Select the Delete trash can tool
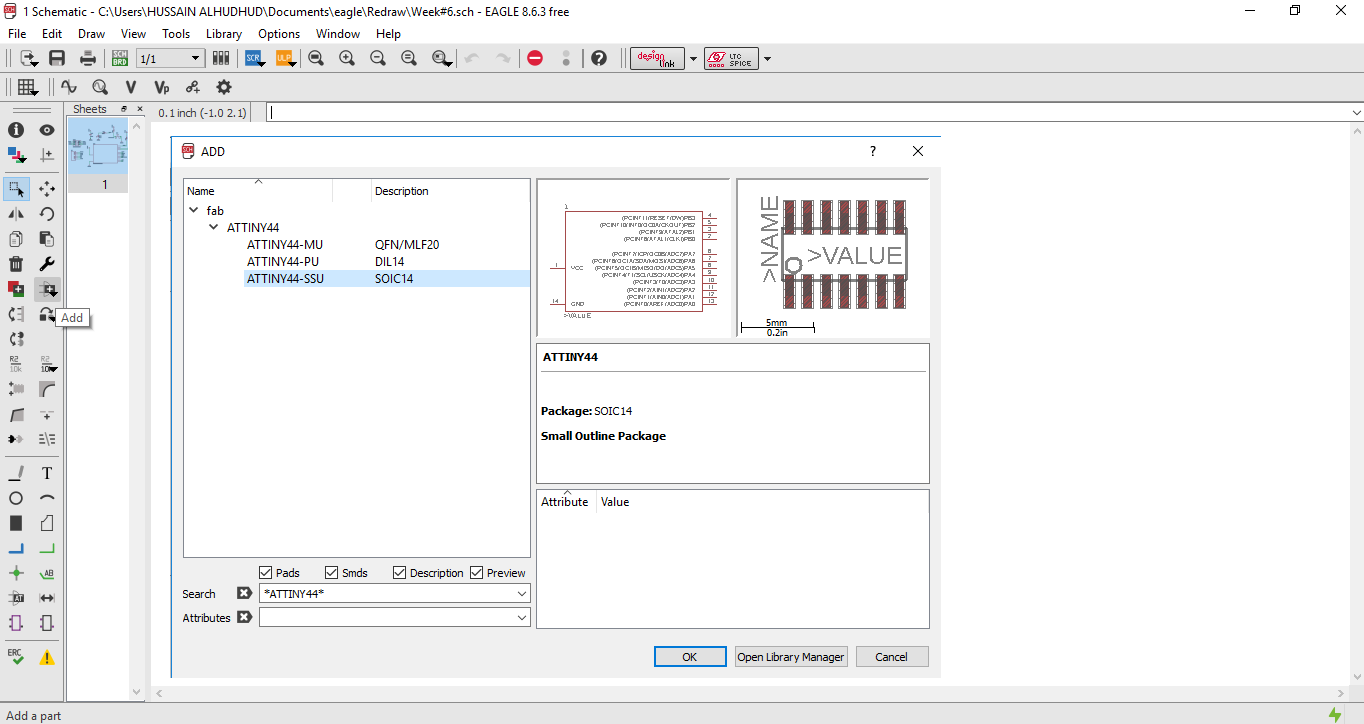Screen dimensions: 1364x724 click(16, 264)
